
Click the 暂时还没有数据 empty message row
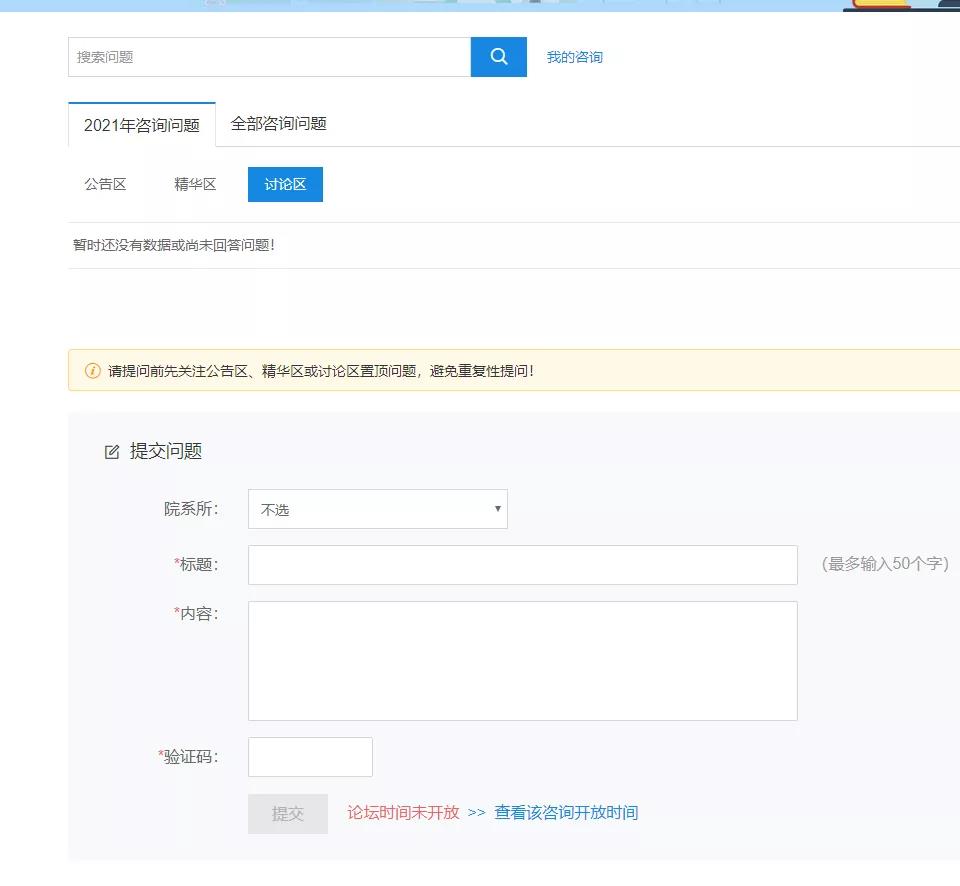point(174,245)
